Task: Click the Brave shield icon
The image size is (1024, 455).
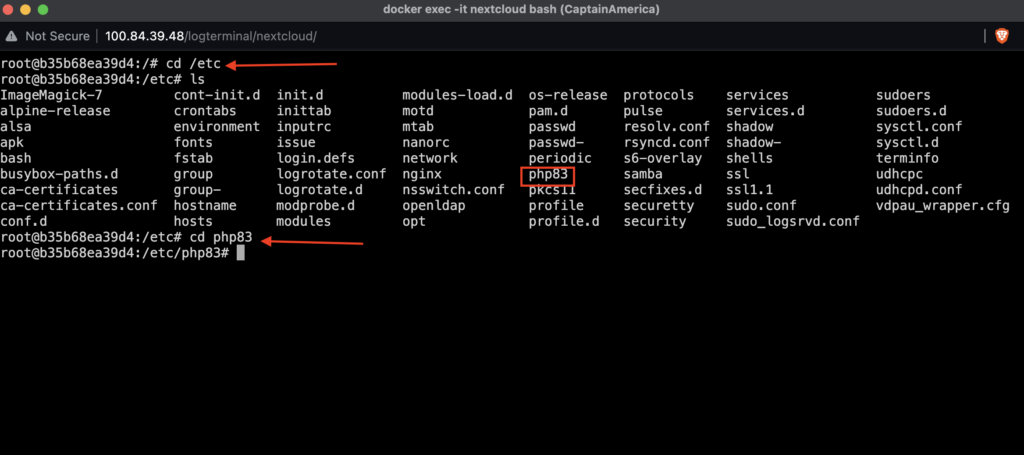Action: 1002,36
